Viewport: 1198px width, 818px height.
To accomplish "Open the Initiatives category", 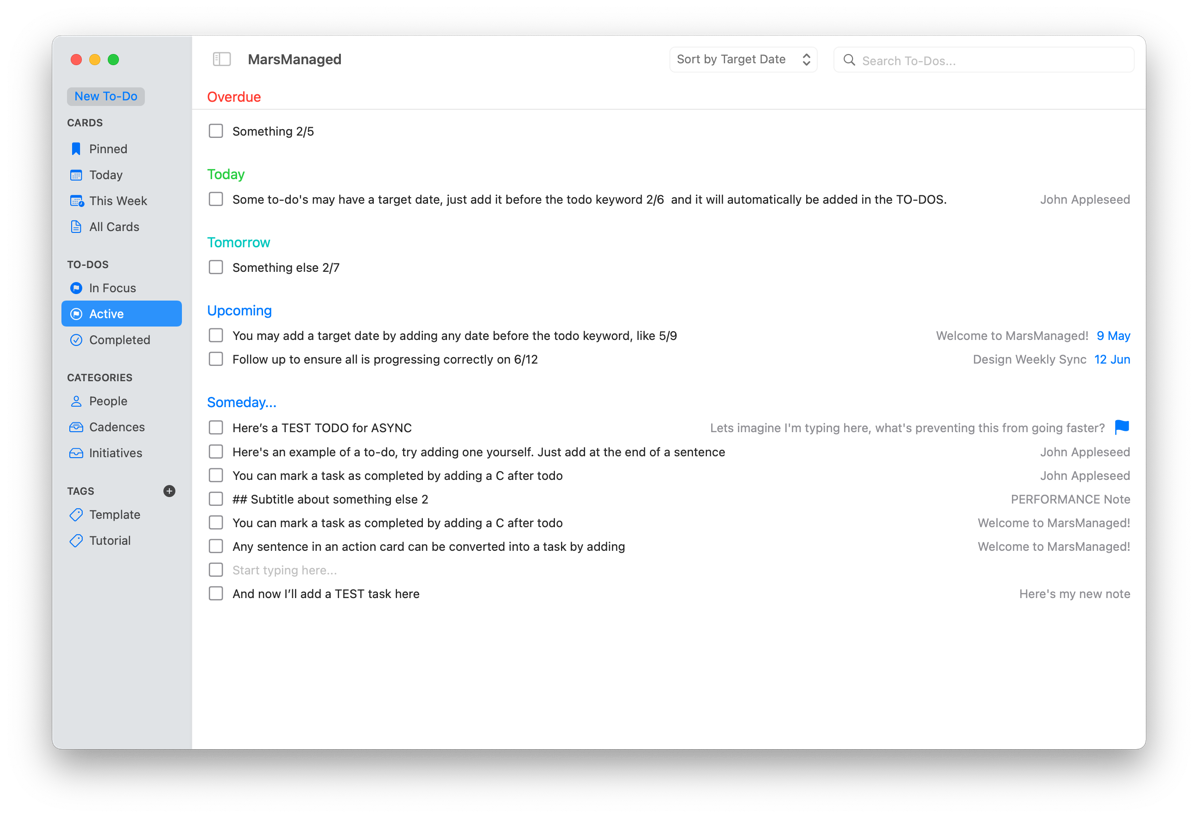I will click(x=121, y=453).
